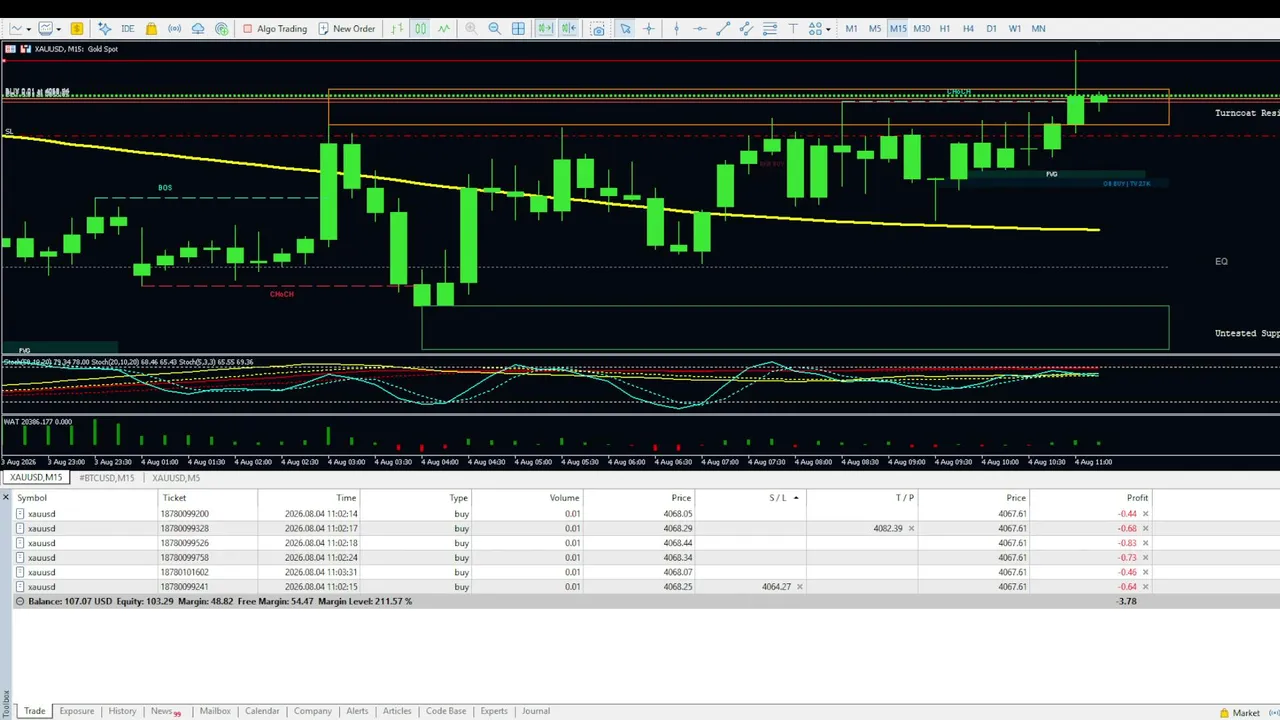This screenshot has width=1280, height=720.
Task: Open the News tab in Toolbox
Action: (165, 711)
